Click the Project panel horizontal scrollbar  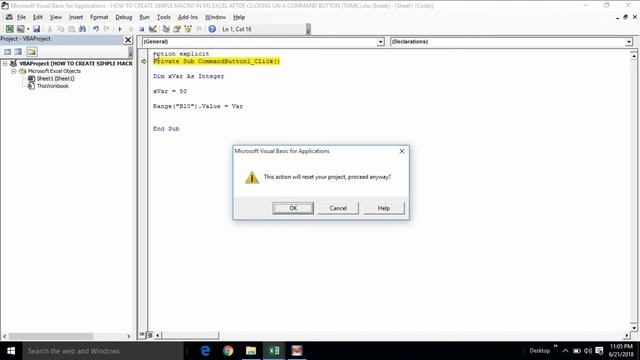coord(51,336)
